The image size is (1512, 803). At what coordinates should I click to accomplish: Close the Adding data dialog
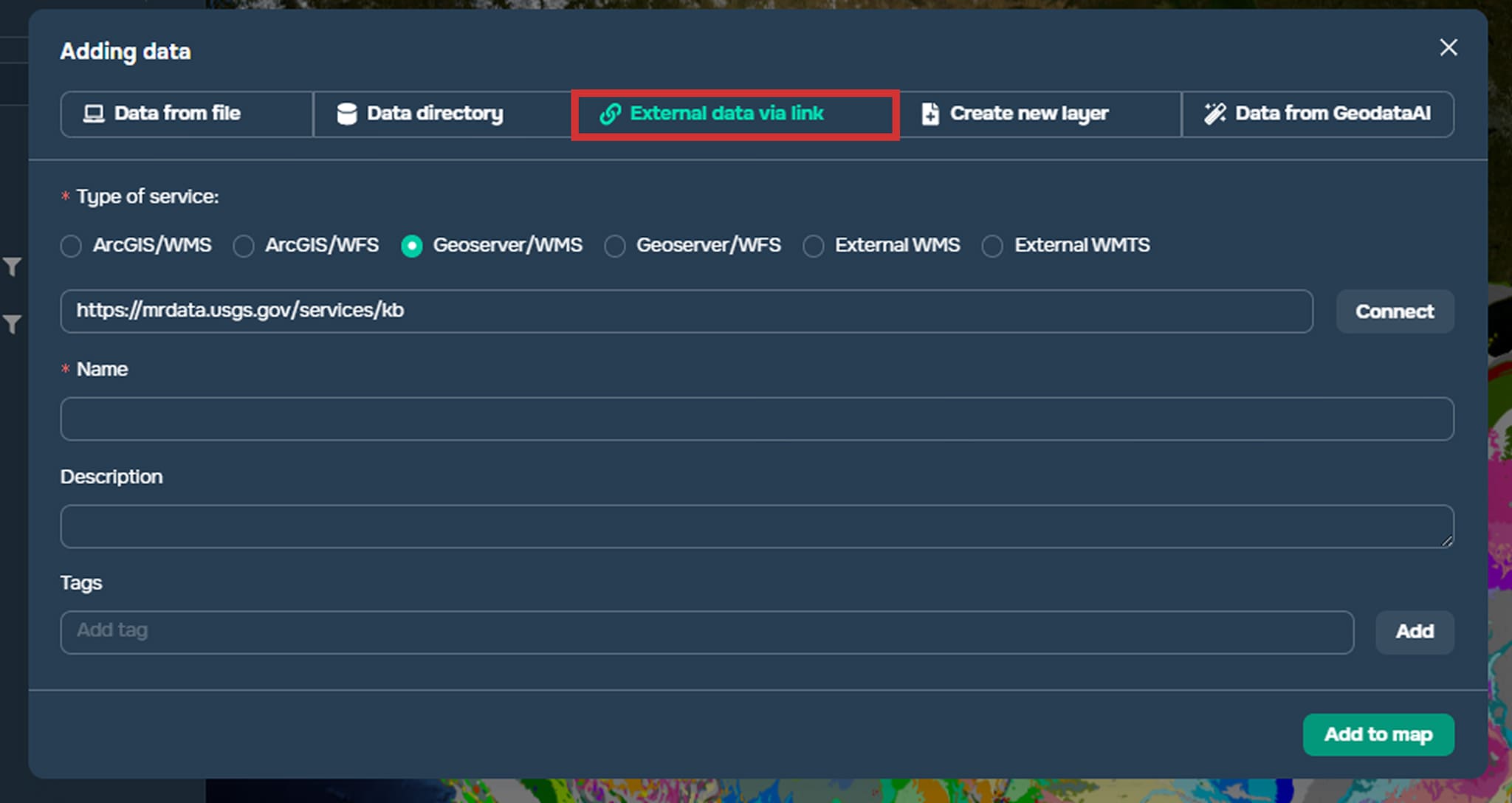1448,48
